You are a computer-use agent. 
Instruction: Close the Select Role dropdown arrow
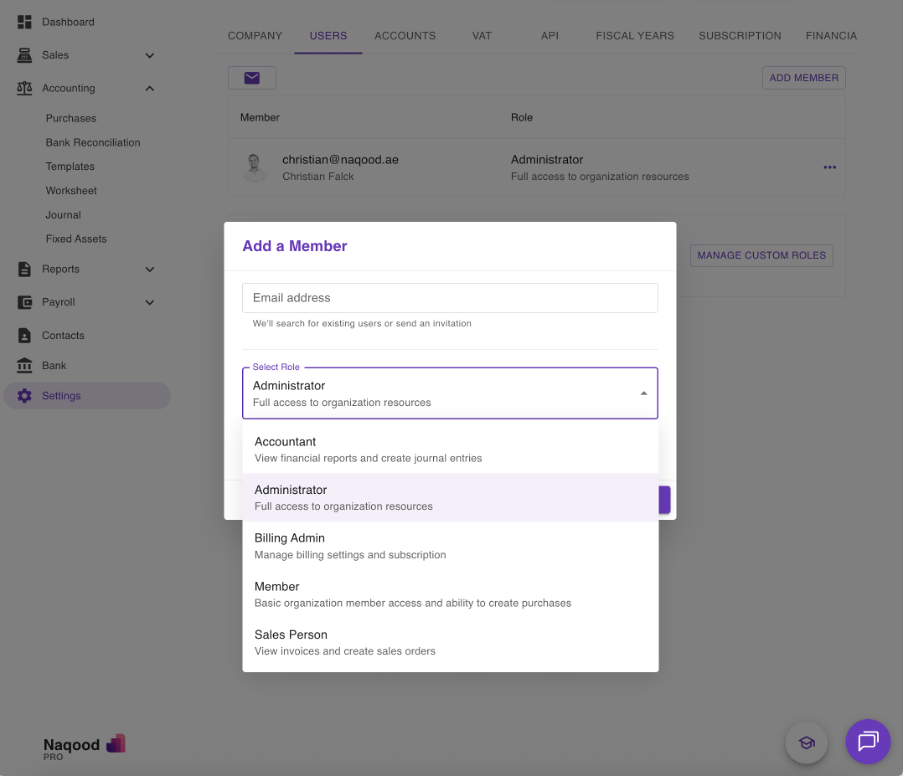(x=643, y=393)
